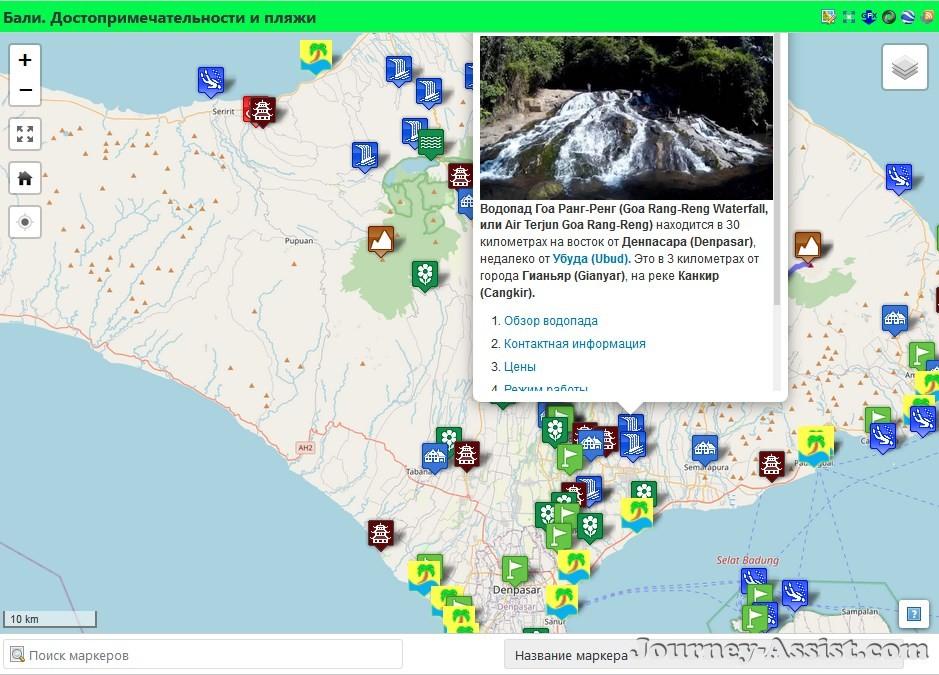Open the 'Название маркера' sort dropdown
This screenshot has width=939, height=675.
coord(704,655)
